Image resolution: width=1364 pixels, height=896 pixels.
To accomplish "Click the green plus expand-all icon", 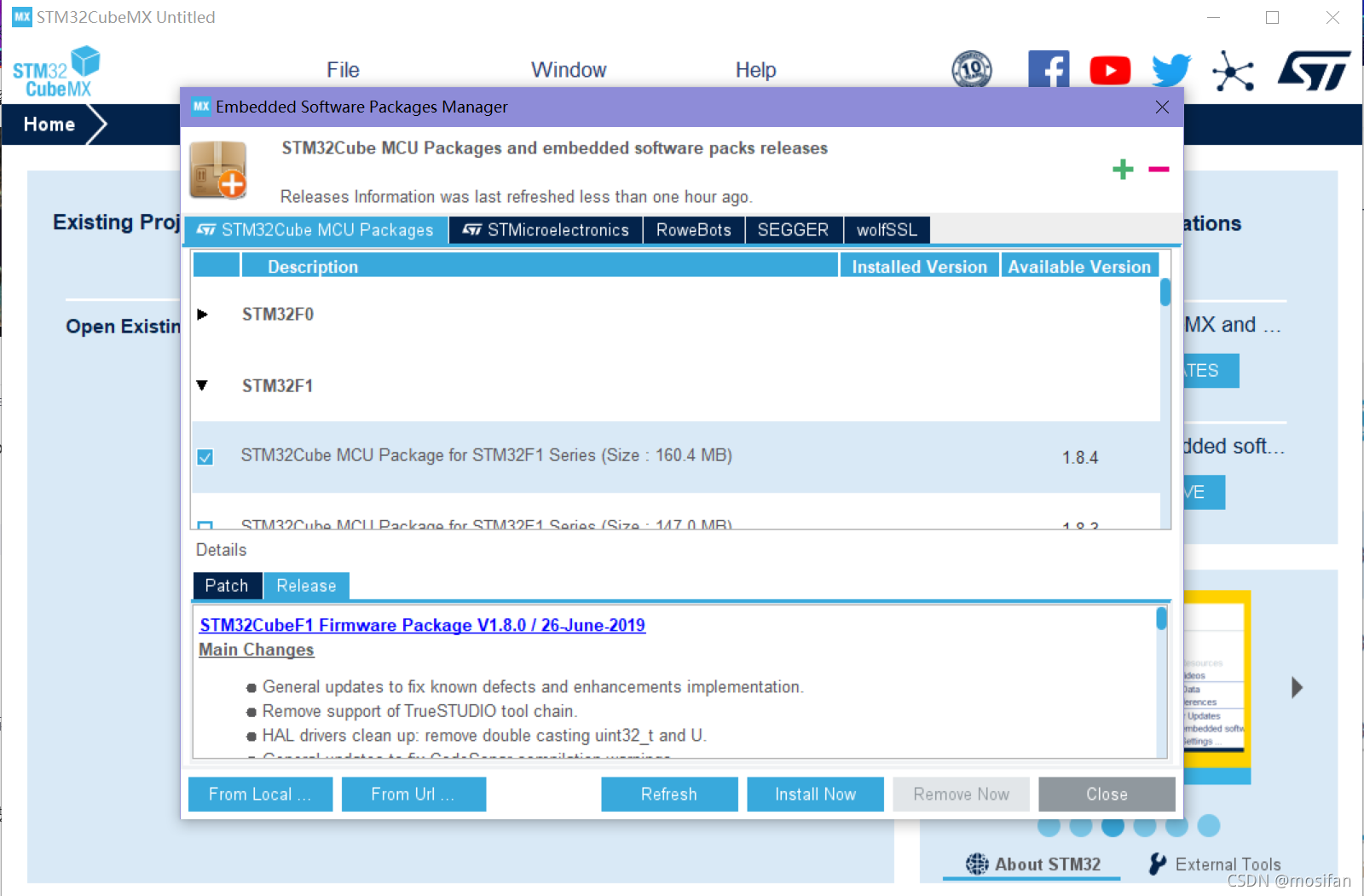I will pos(1123,169).
